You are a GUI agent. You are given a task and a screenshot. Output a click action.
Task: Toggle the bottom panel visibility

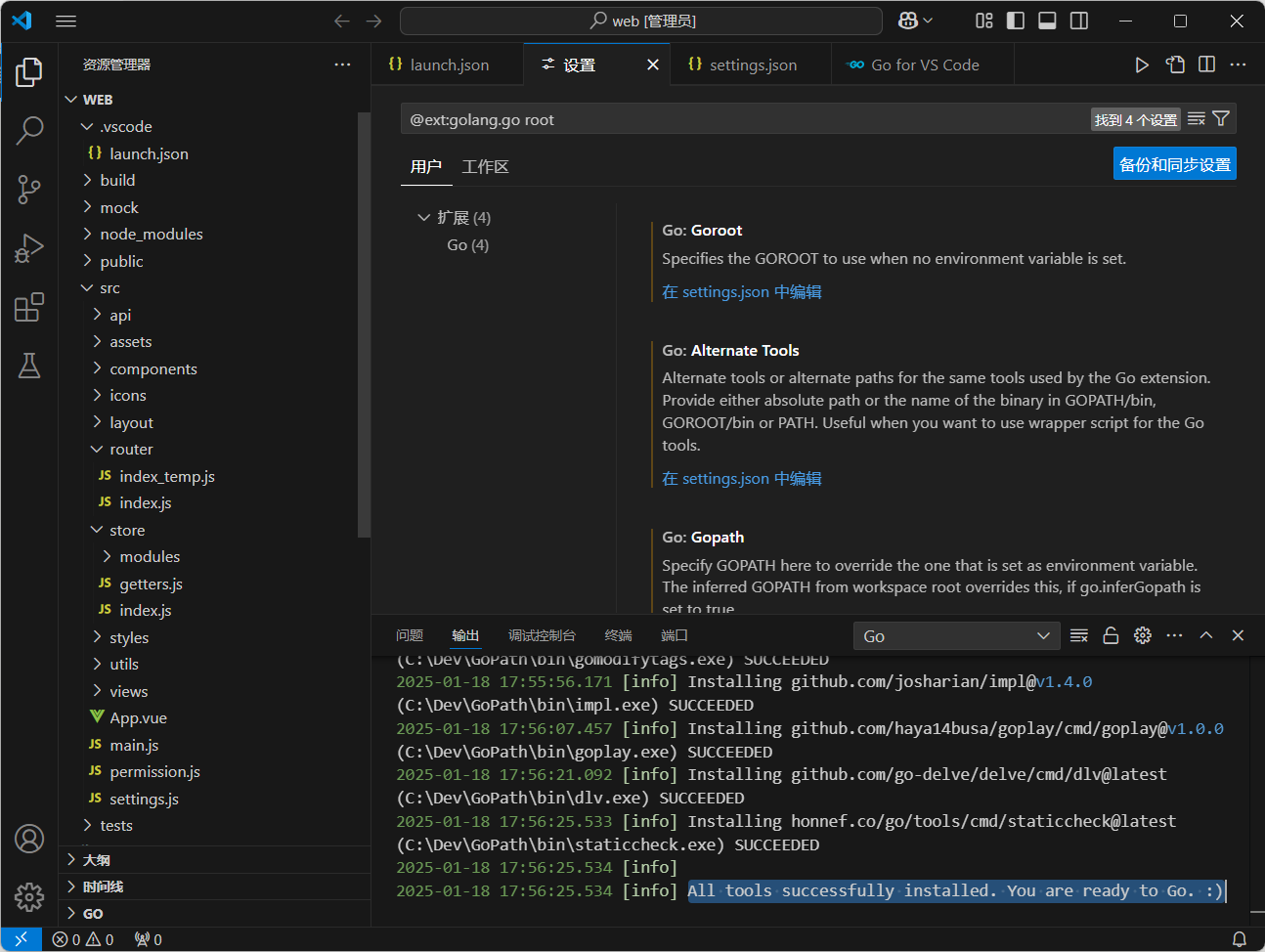(x=1047, y=21)
